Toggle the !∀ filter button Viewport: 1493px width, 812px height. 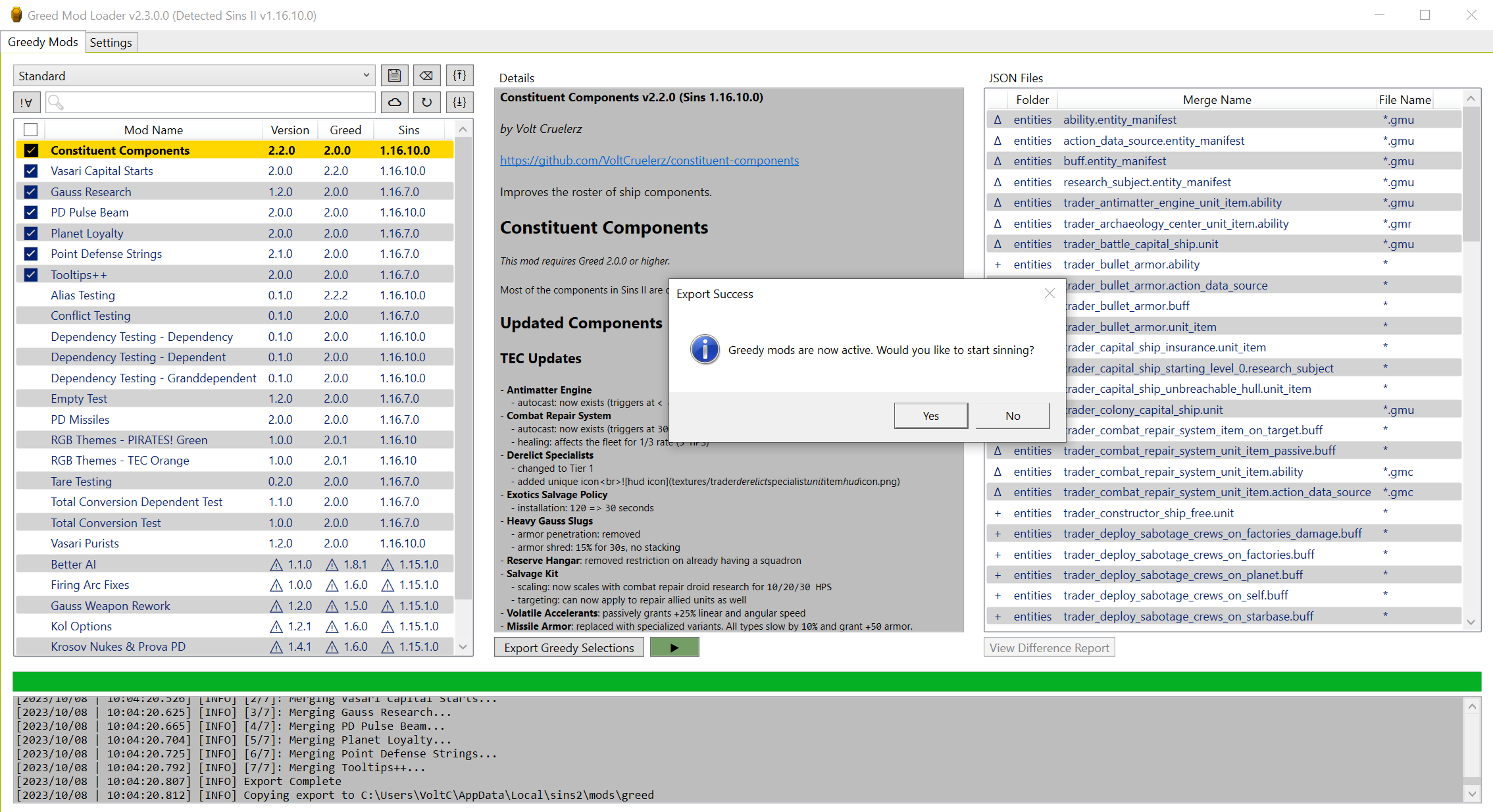click(27, 102)
